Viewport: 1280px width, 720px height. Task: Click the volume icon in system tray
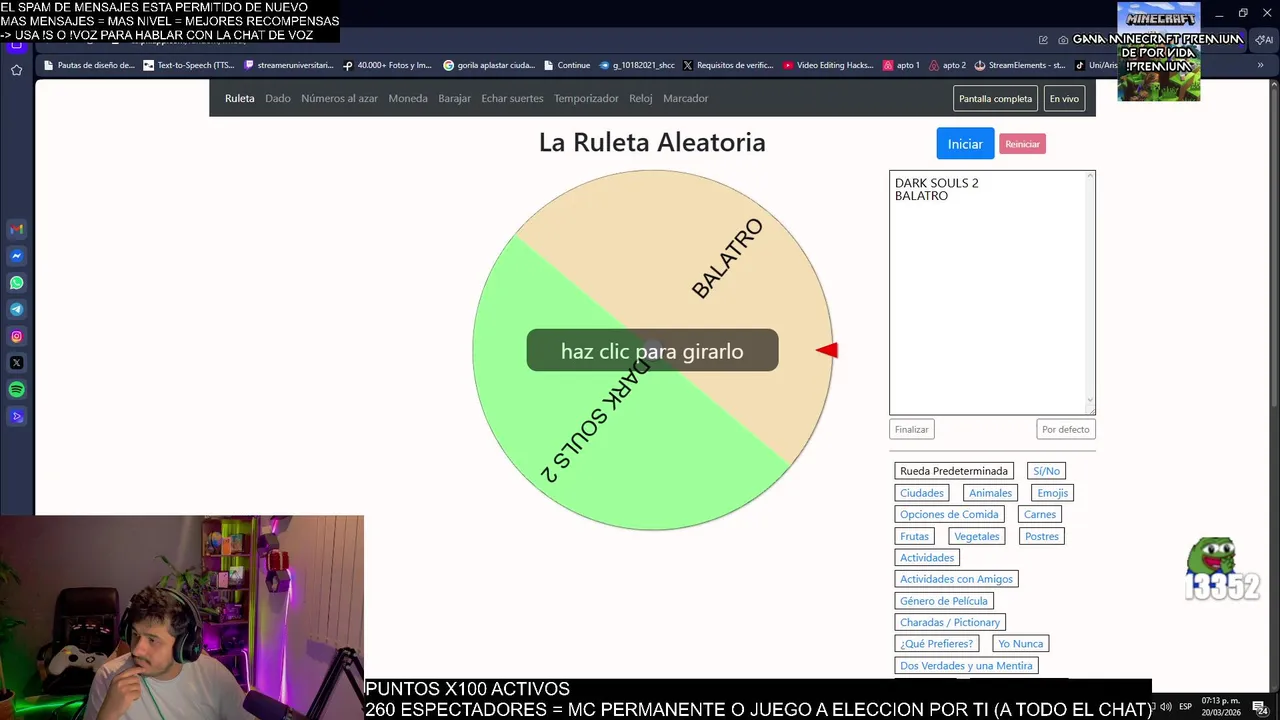click(1165, 707)
